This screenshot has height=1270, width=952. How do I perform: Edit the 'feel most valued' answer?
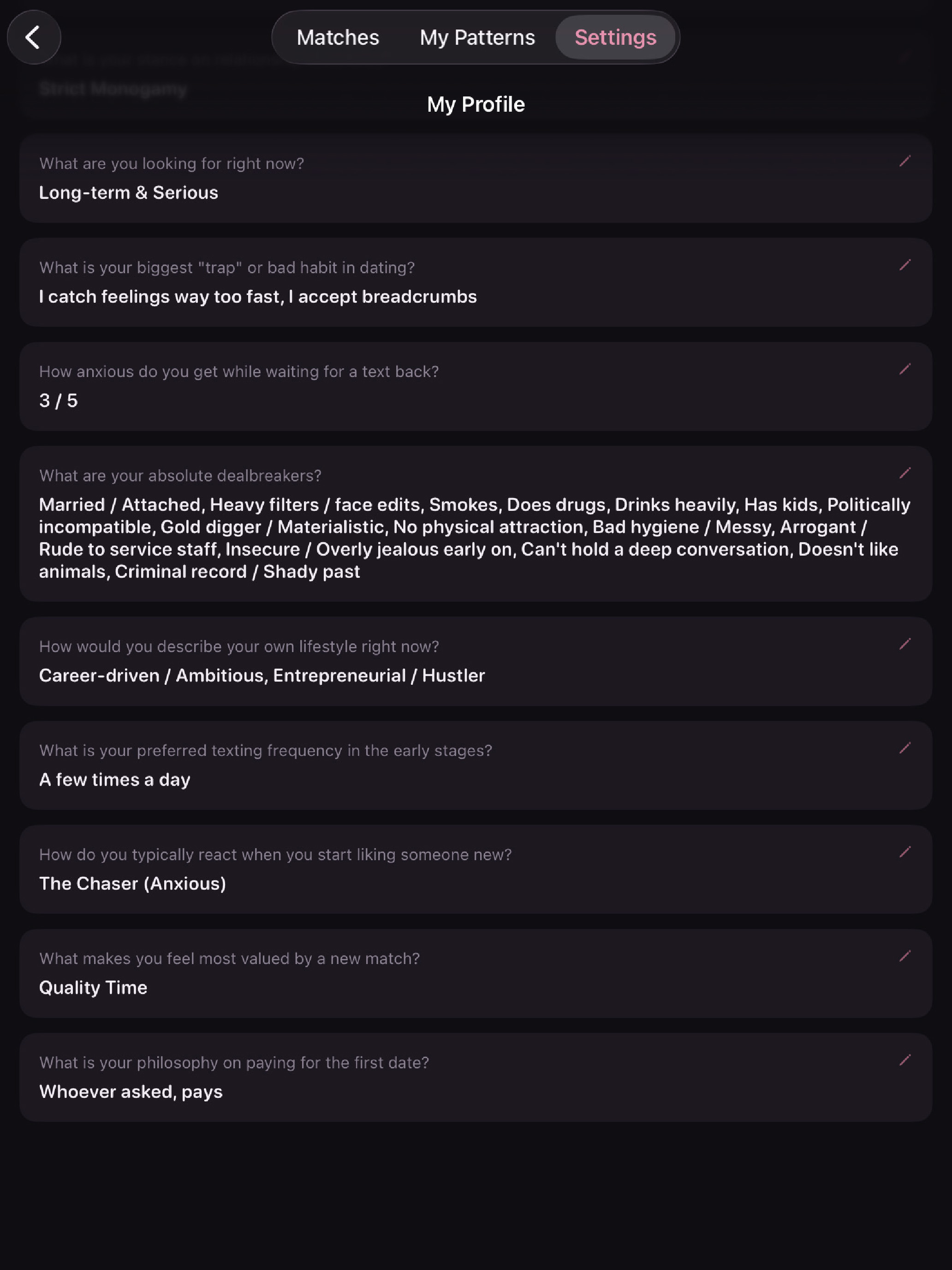point(904,956)
